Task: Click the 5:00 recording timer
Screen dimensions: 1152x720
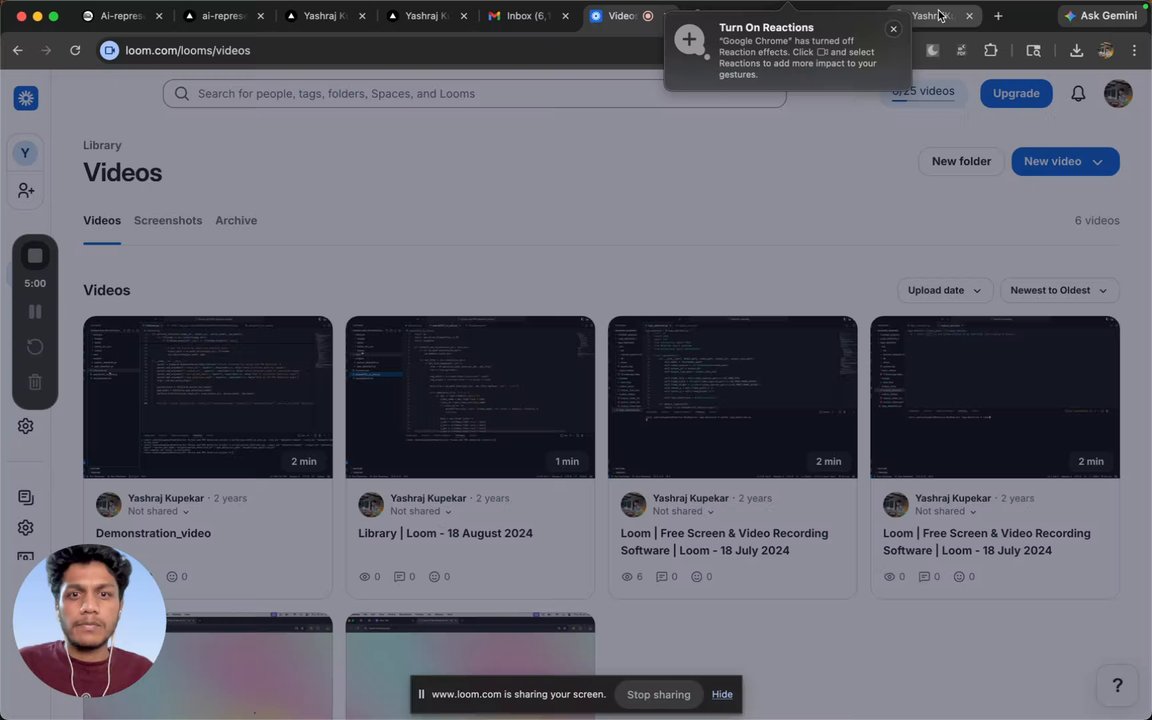Action: click(35, 284)
